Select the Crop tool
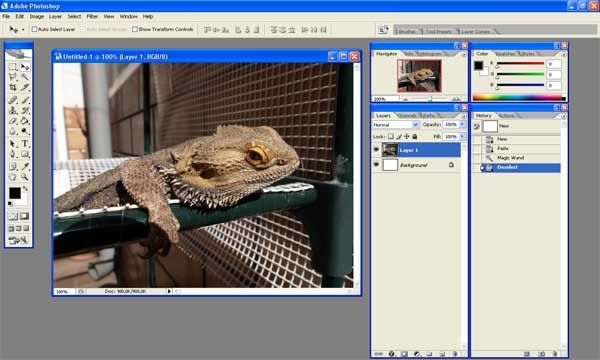600x360 pixels. [x=13, y=88]
